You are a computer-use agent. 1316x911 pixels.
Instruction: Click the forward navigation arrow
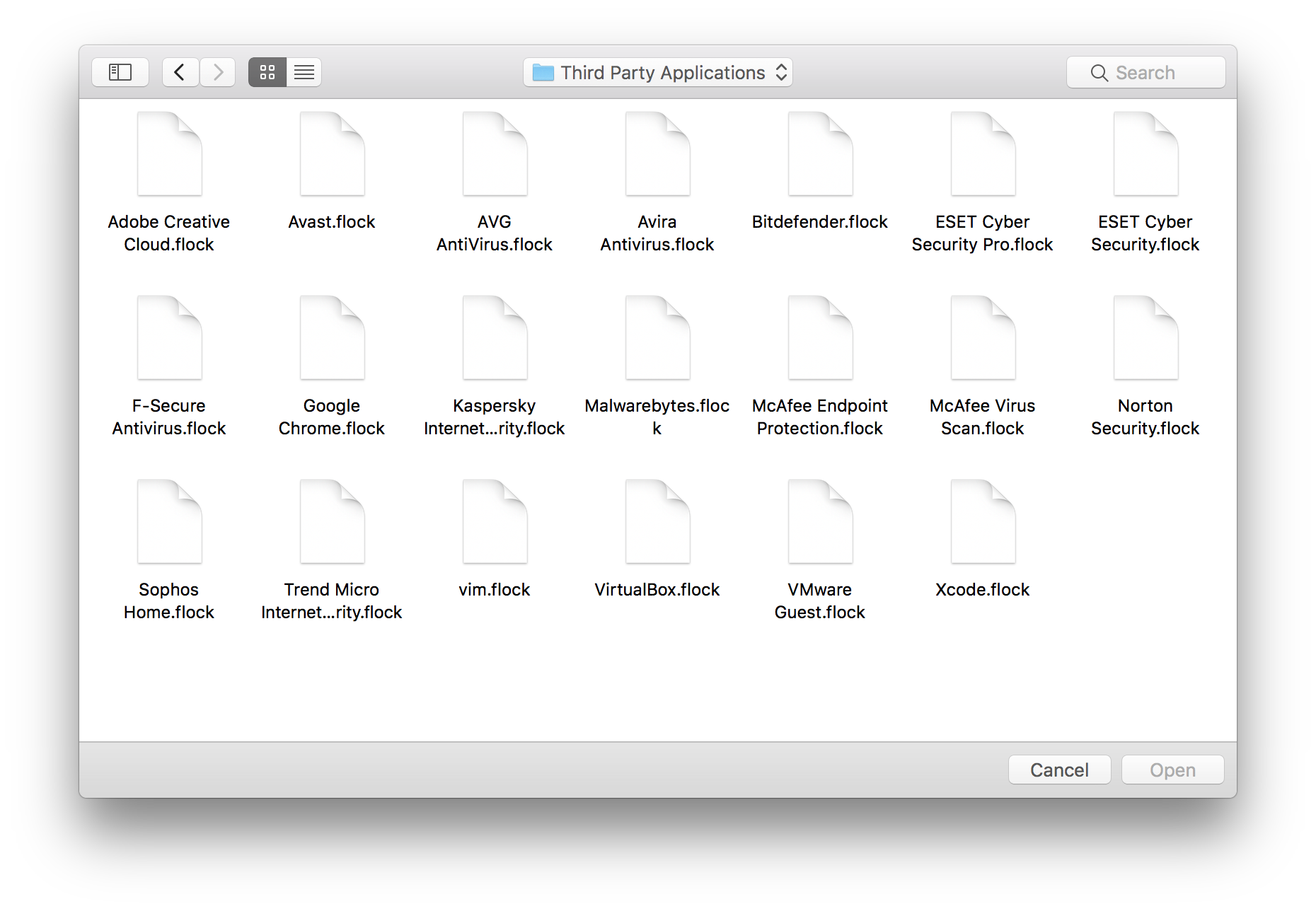click(x=218, y=72)
